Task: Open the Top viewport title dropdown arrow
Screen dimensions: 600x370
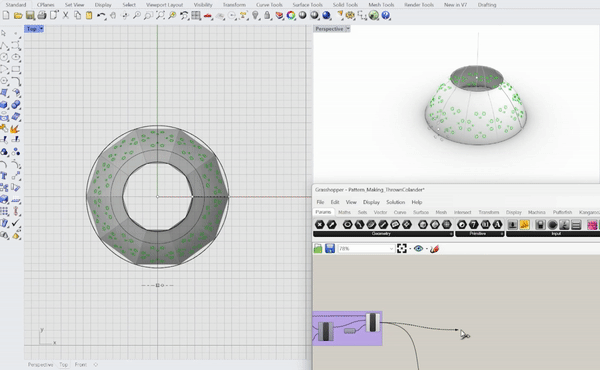Action: click(x=41, y=29)
